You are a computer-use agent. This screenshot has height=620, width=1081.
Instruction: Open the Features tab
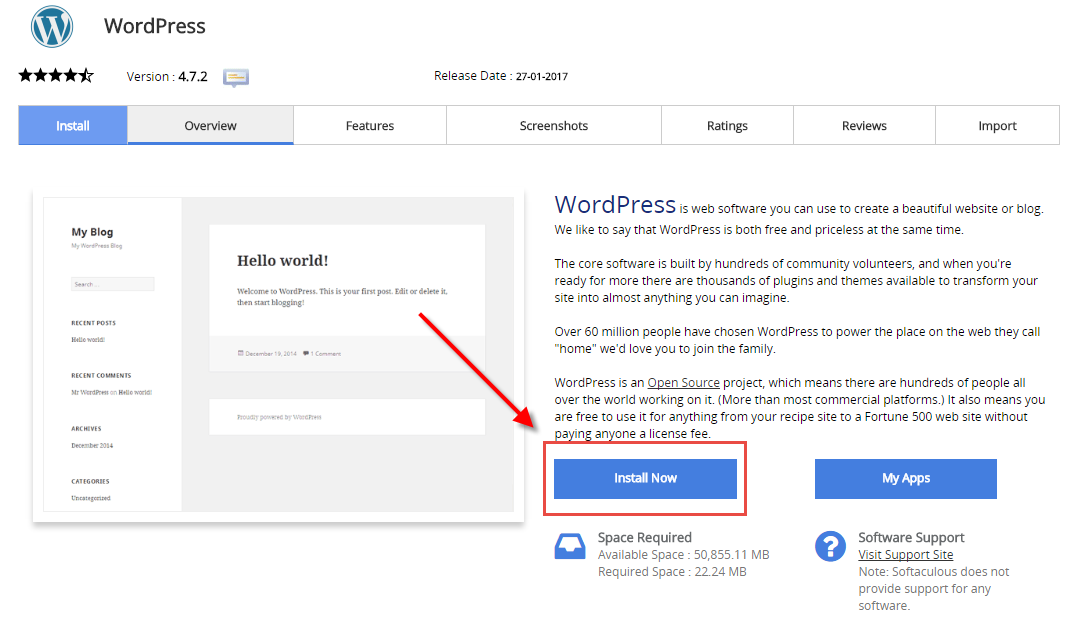point(370,126)
